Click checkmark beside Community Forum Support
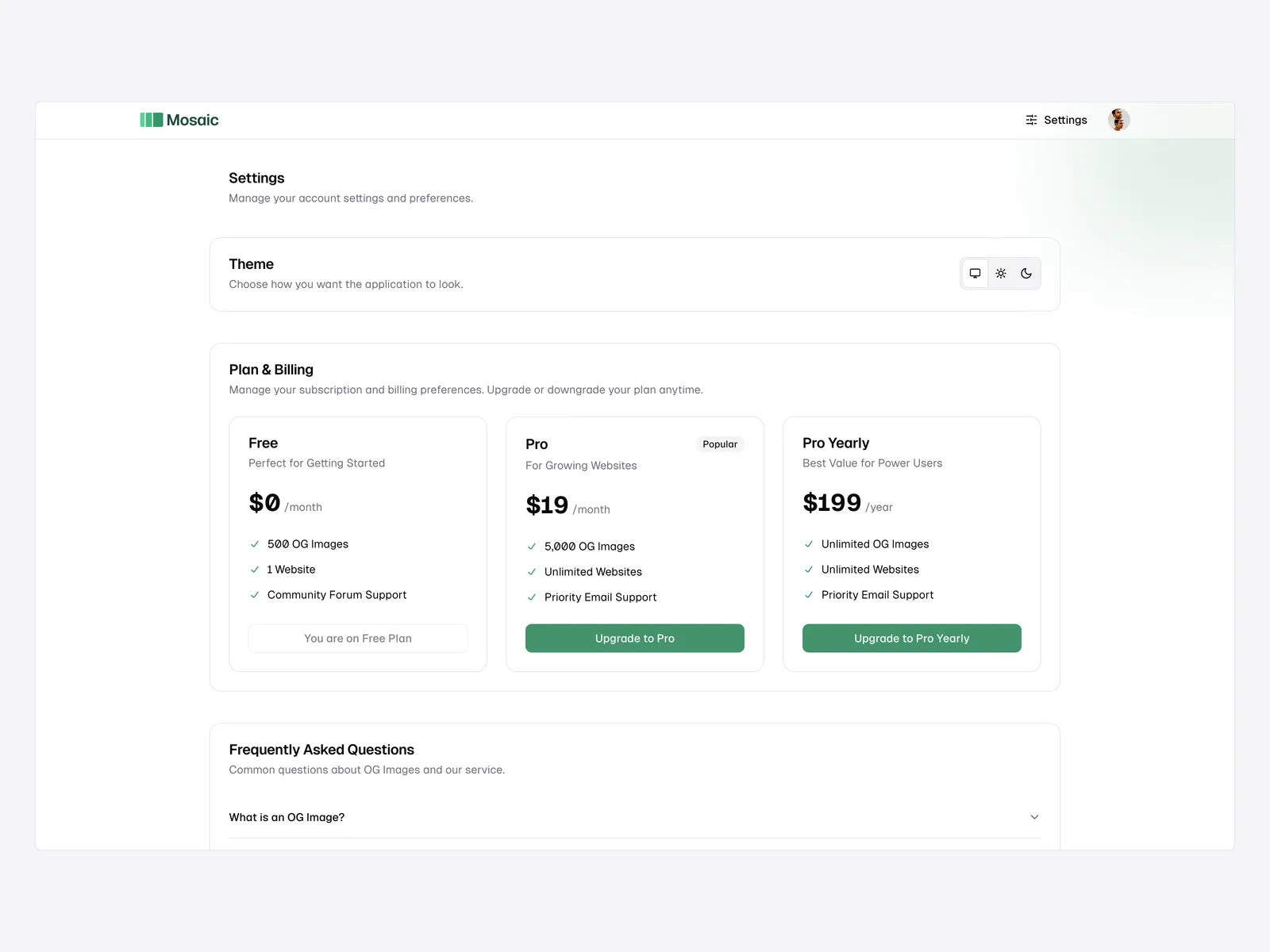 tap(255, 595)
